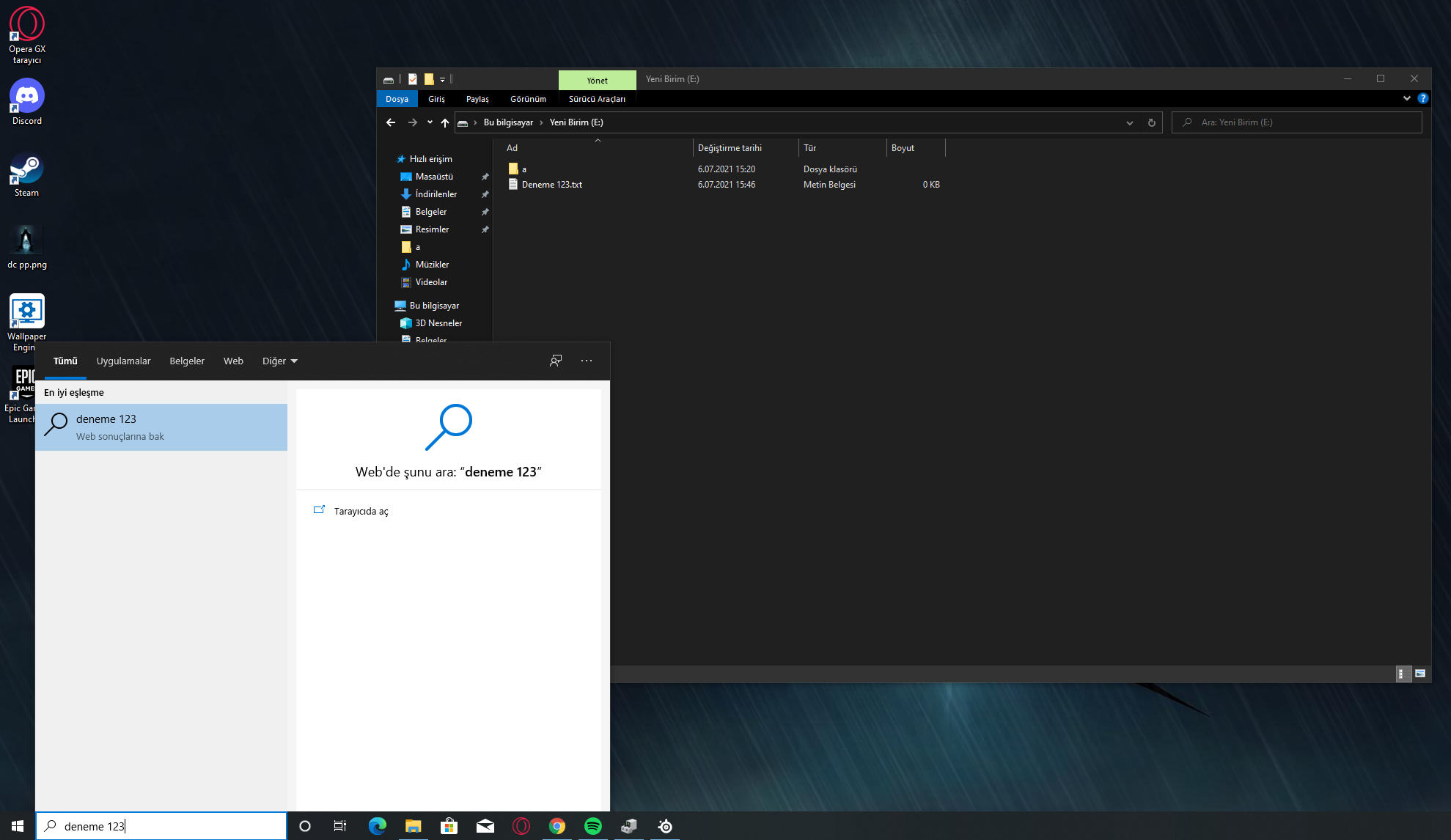Expand breadcrumb arrow after Bu bilgisayar
This screenshot has height=840, width=1451.
pos(541,122)
